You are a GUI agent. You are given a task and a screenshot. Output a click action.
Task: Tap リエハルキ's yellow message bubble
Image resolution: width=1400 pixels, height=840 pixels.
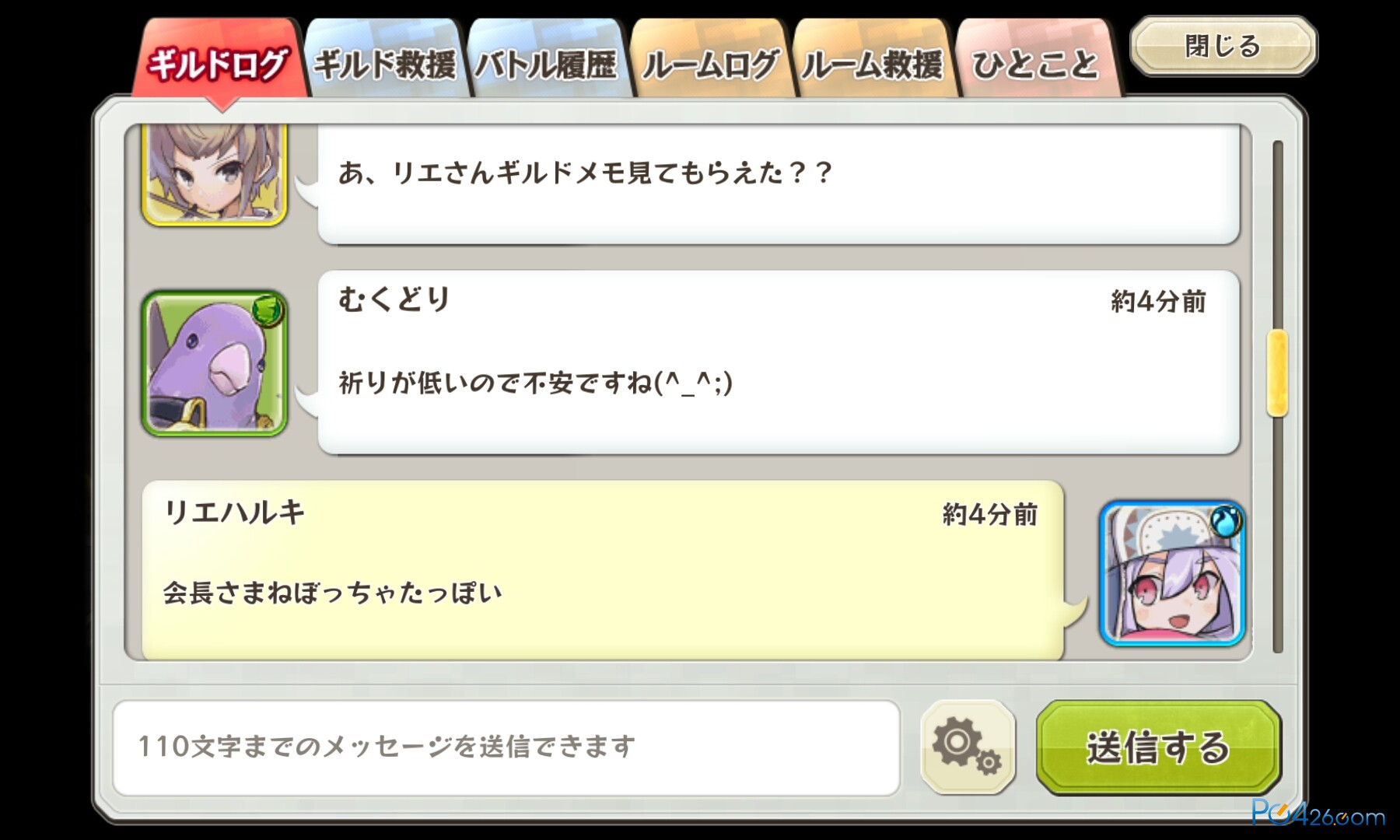point(603,571)
